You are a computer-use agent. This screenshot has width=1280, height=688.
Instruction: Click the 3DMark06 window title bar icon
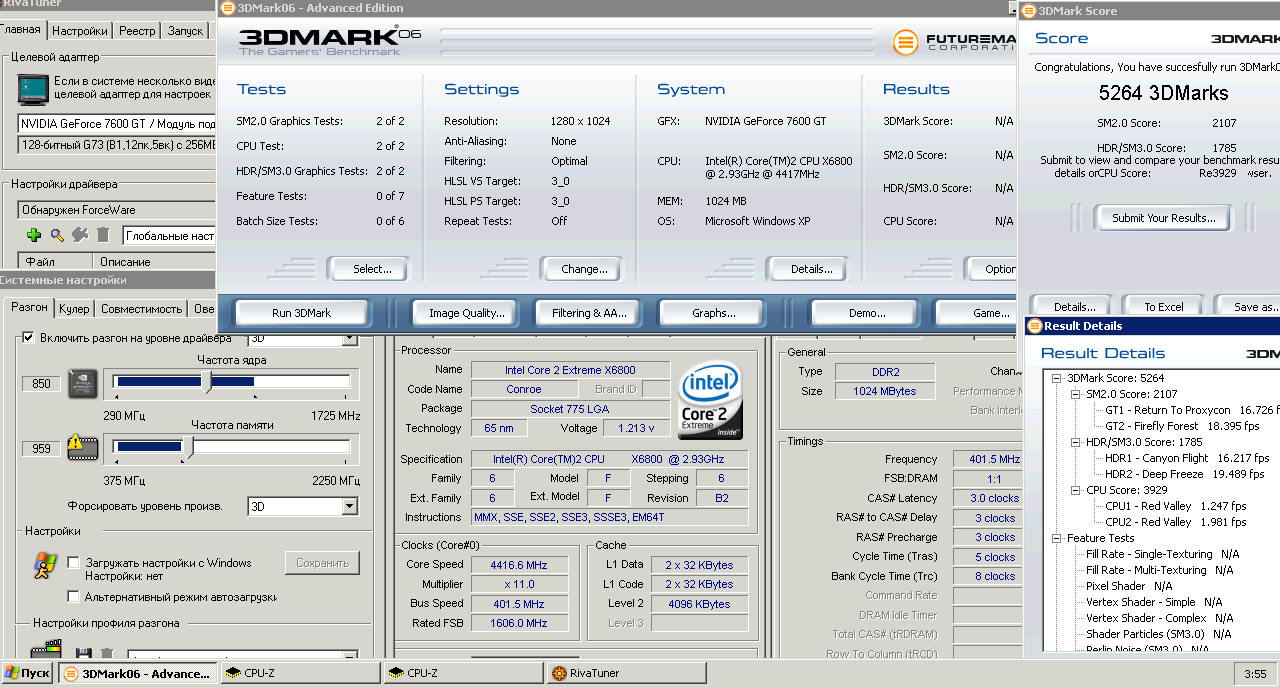click(228, 8)
